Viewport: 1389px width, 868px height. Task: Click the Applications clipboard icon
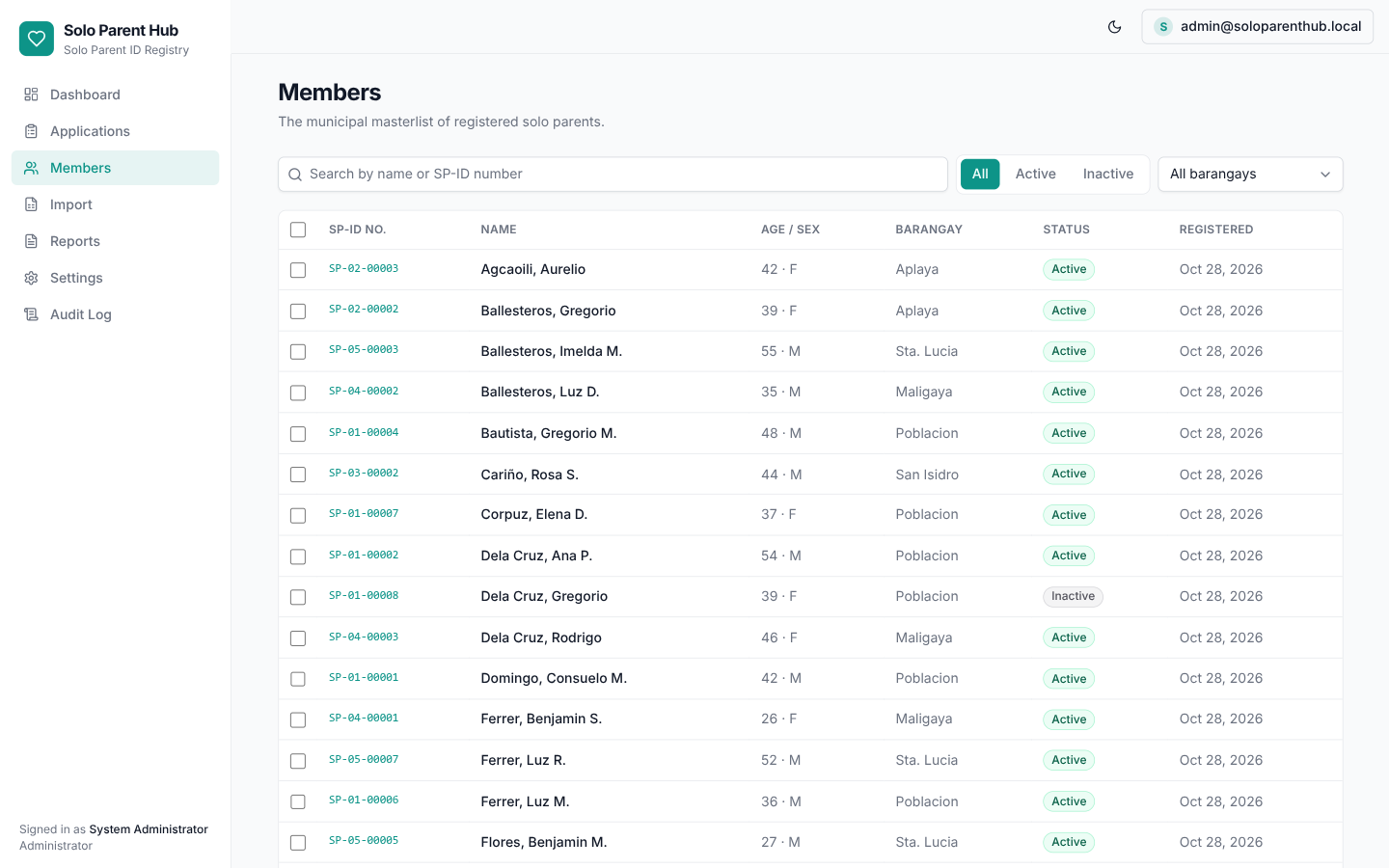[x=31, y=131]
